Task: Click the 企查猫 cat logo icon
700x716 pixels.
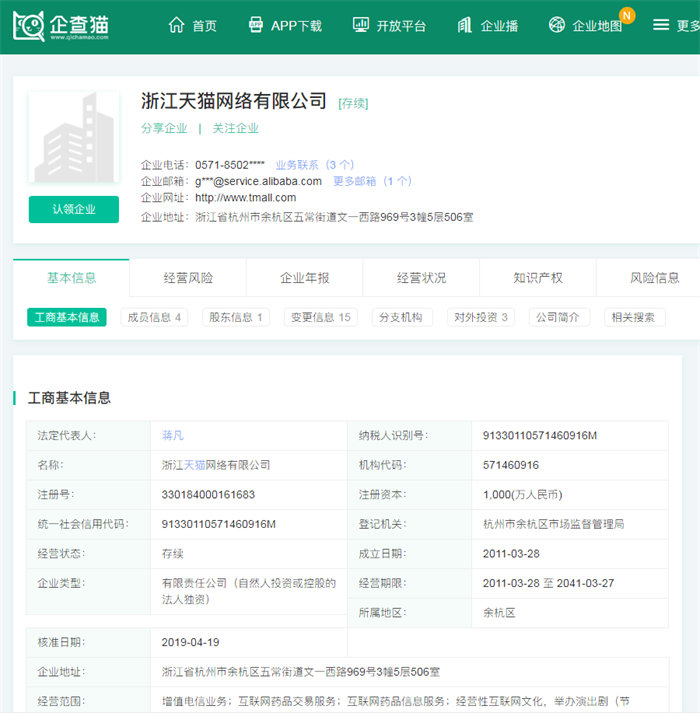Action: click(x=28, y=26)
